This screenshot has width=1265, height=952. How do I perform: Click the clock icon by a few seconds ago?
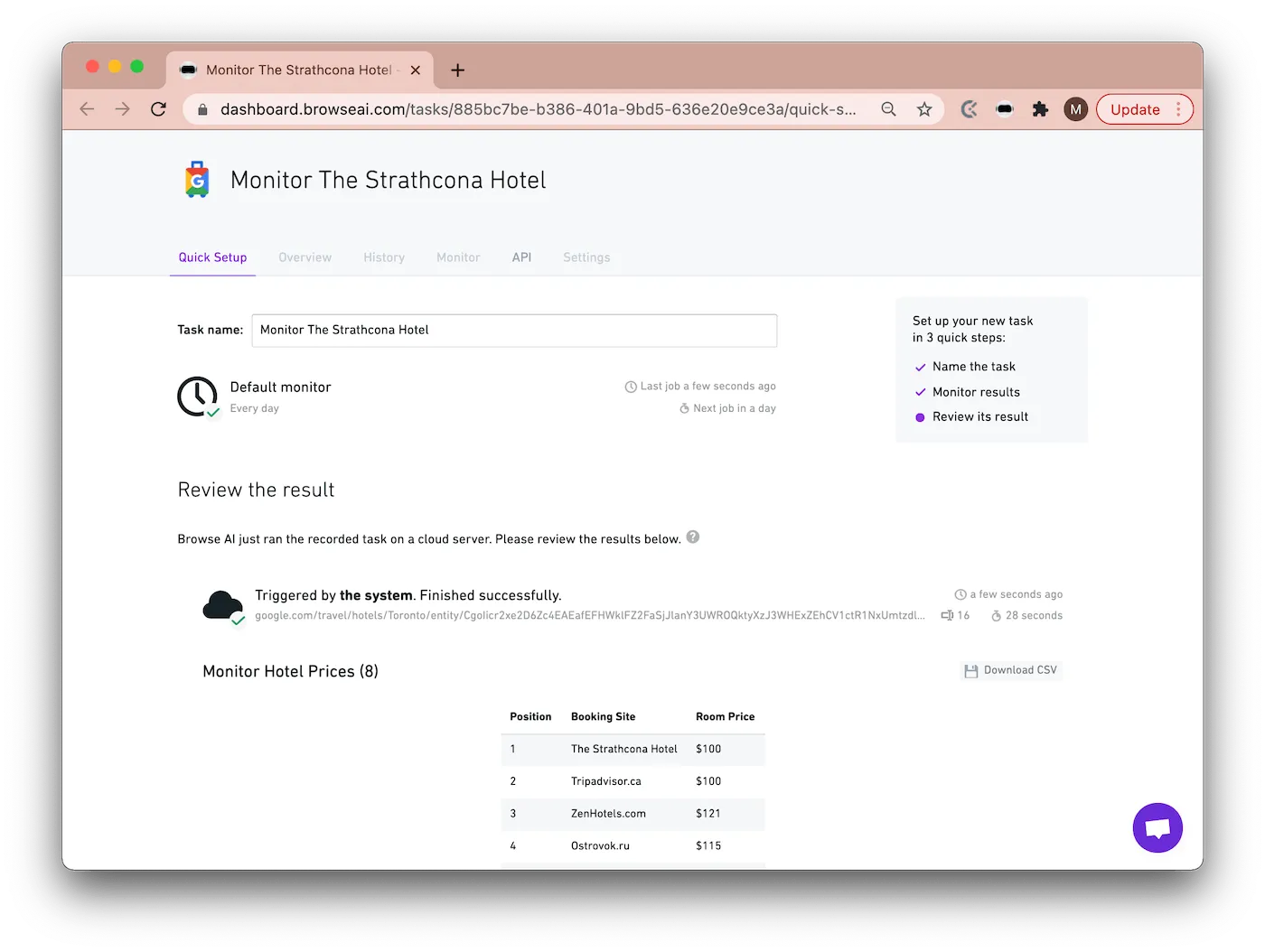[x=960, y=594]
